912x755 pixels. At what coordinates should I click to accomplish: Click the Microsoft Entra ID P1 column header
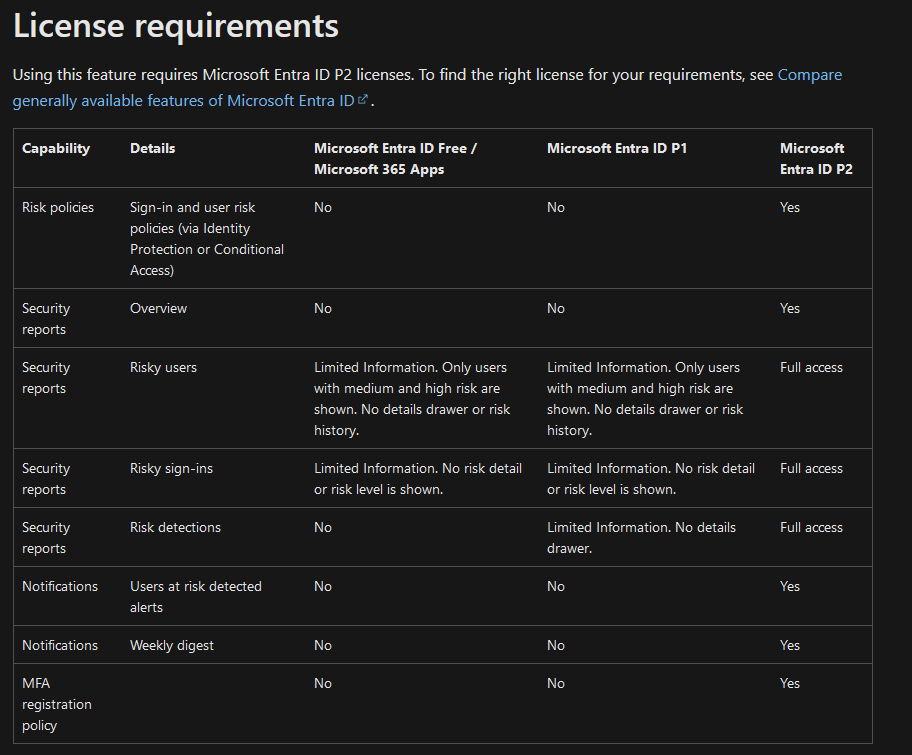tap(617, 148)
